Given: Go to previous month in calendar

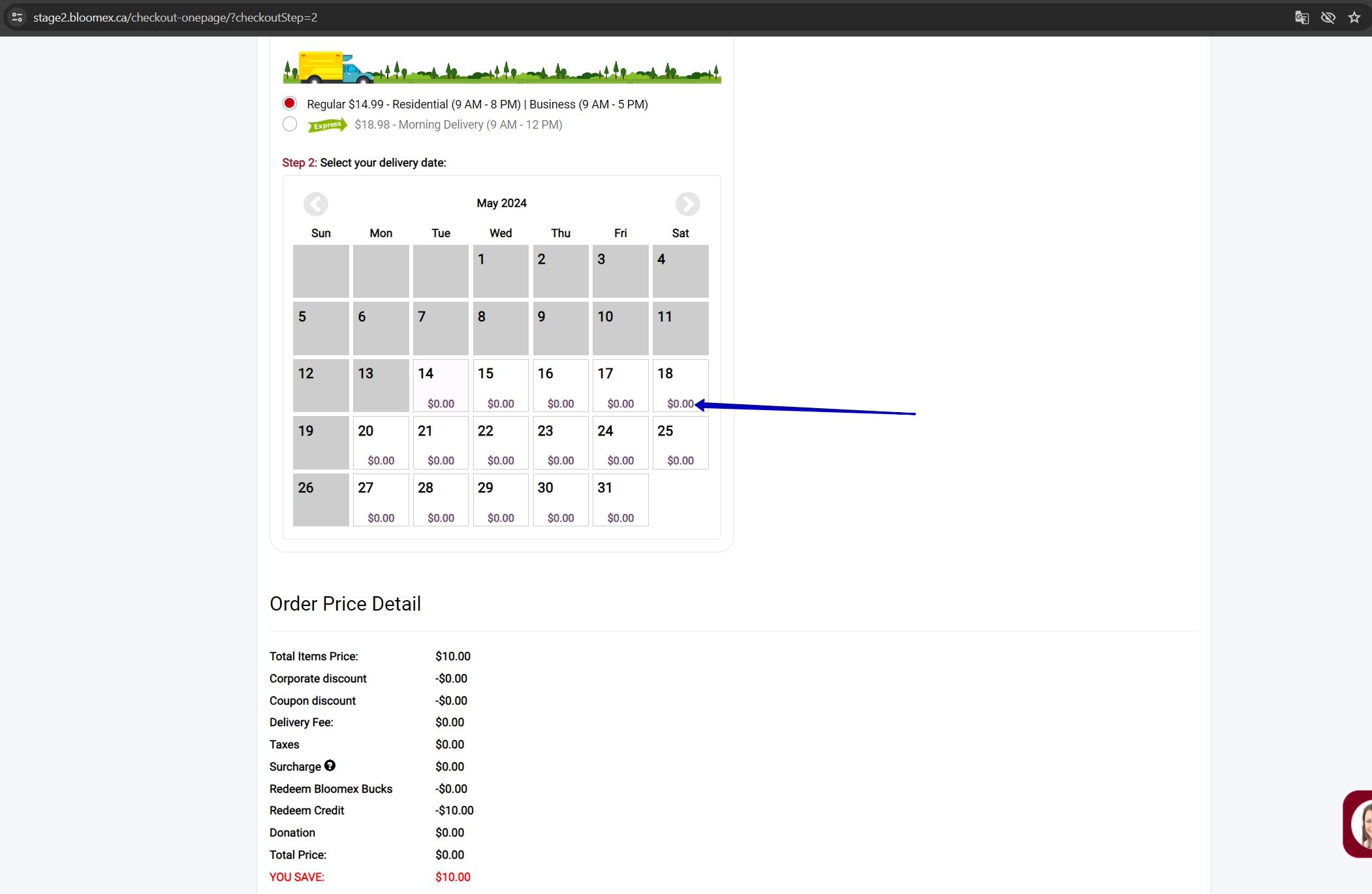Looking at the screenshot, I should (x=316, y=204).
